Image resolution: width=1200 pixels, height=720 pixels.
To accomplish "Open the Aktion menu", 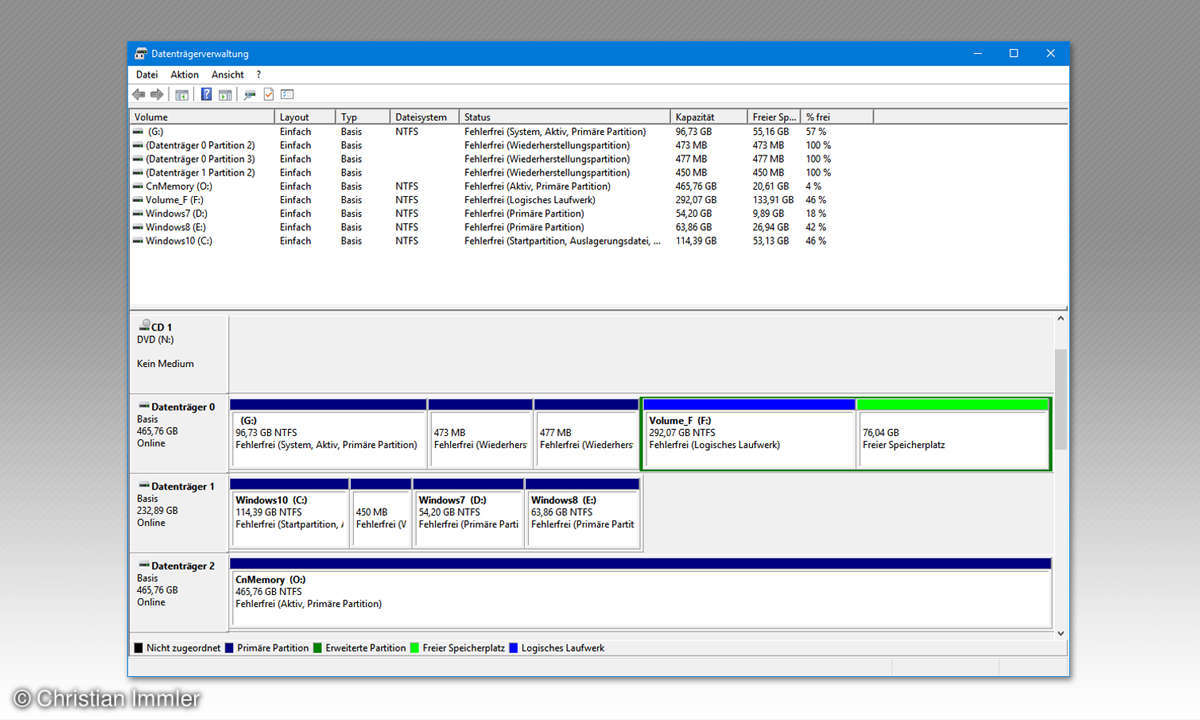I will (184, 75).
